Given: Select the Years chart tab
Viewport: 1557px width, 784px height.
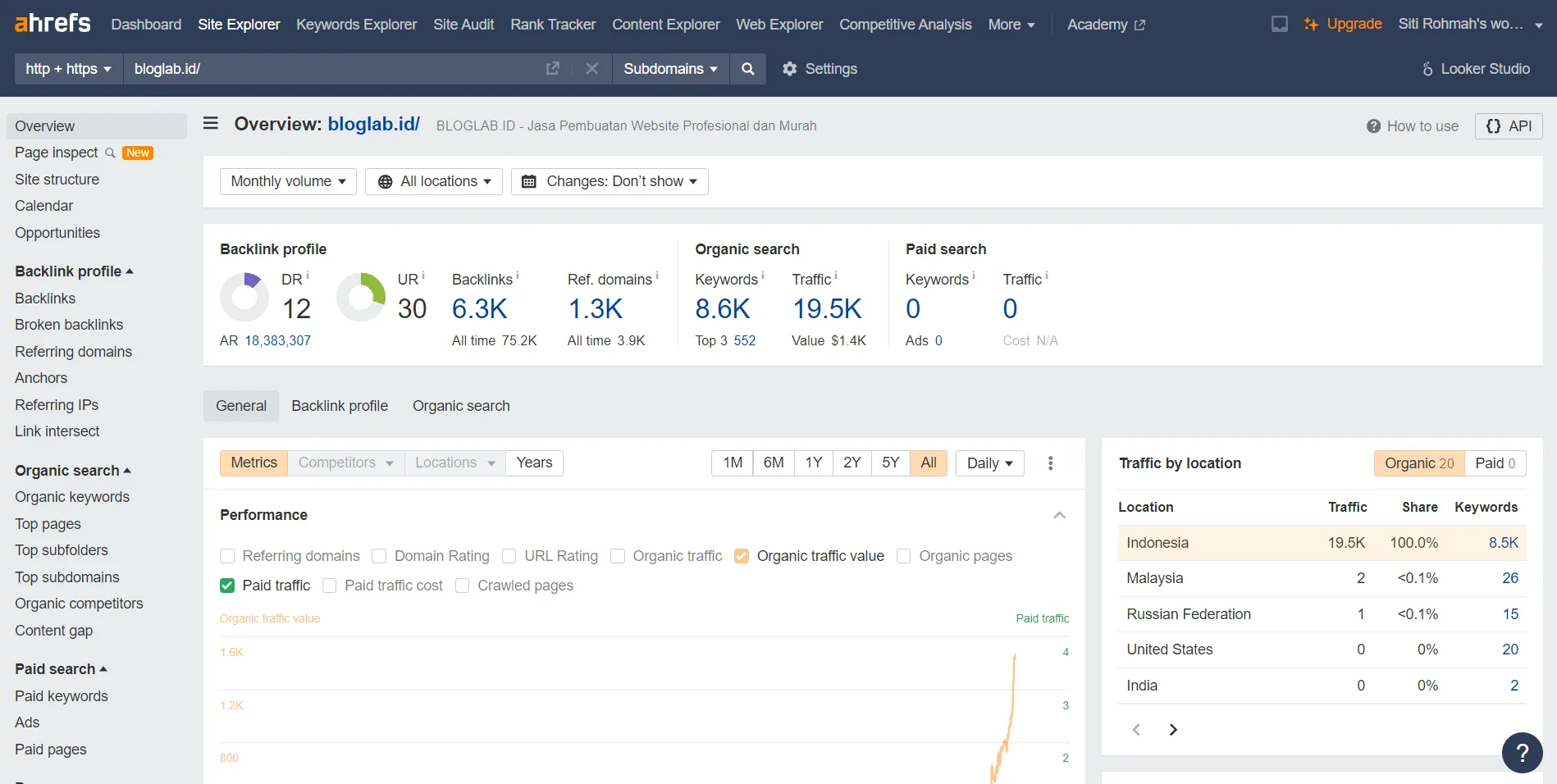Looking at the screenshot, I should [x=534, y=463].
